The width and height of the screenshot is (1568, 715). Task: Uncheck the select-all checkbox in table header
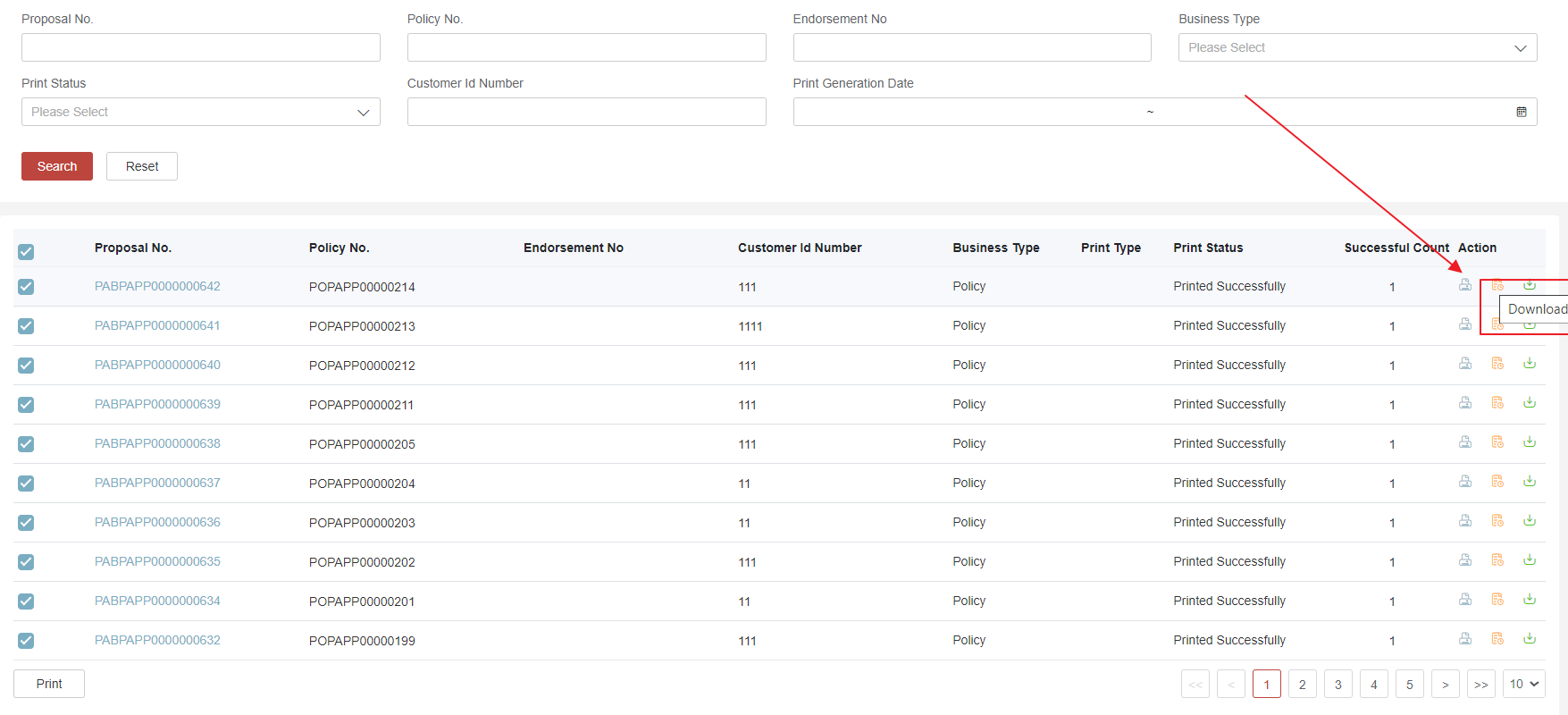pos(26,252)
